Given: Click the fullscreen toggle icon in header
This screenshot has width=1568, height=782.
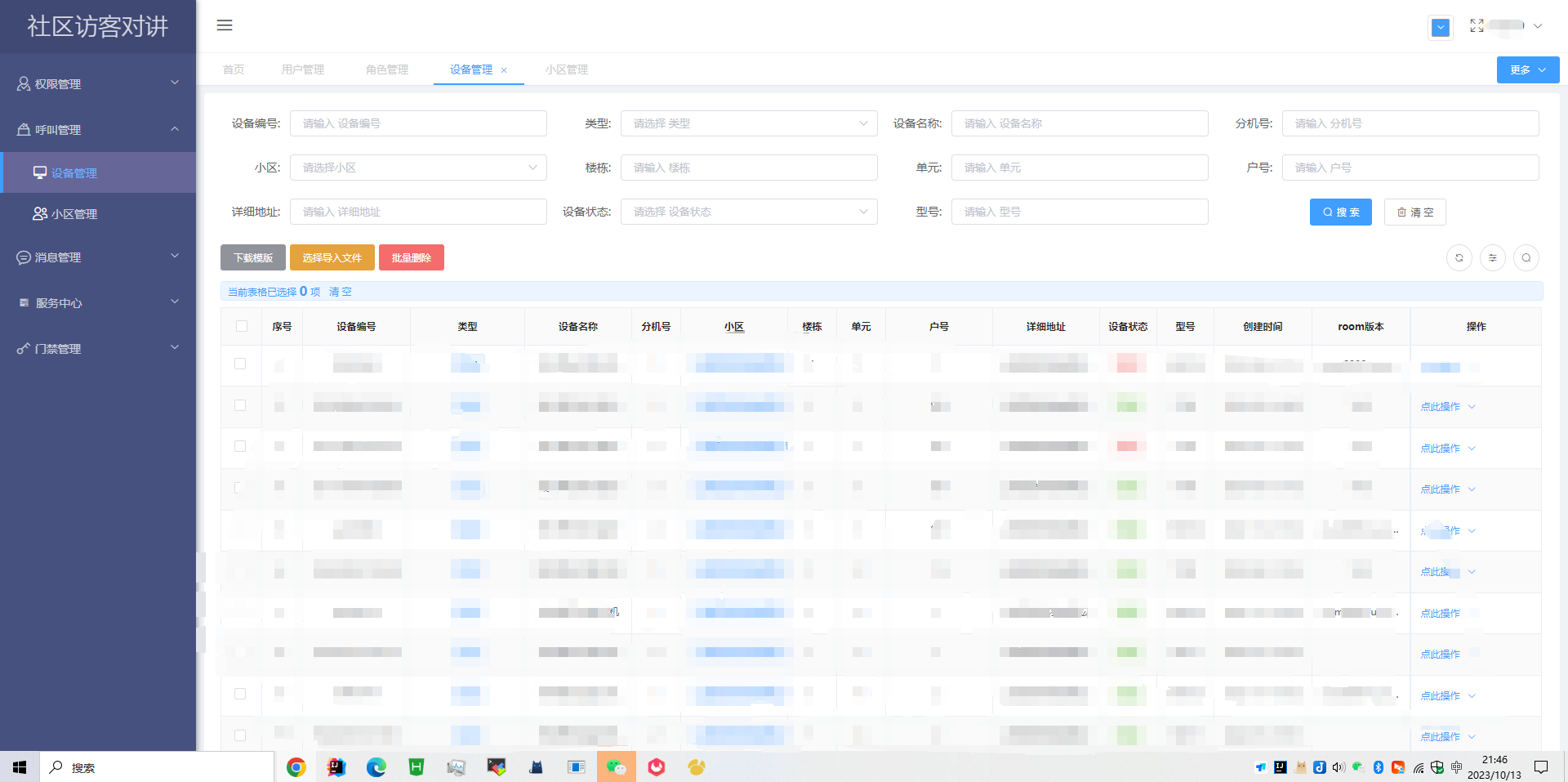Looking at the screenshot, I should click(1477, 25).
